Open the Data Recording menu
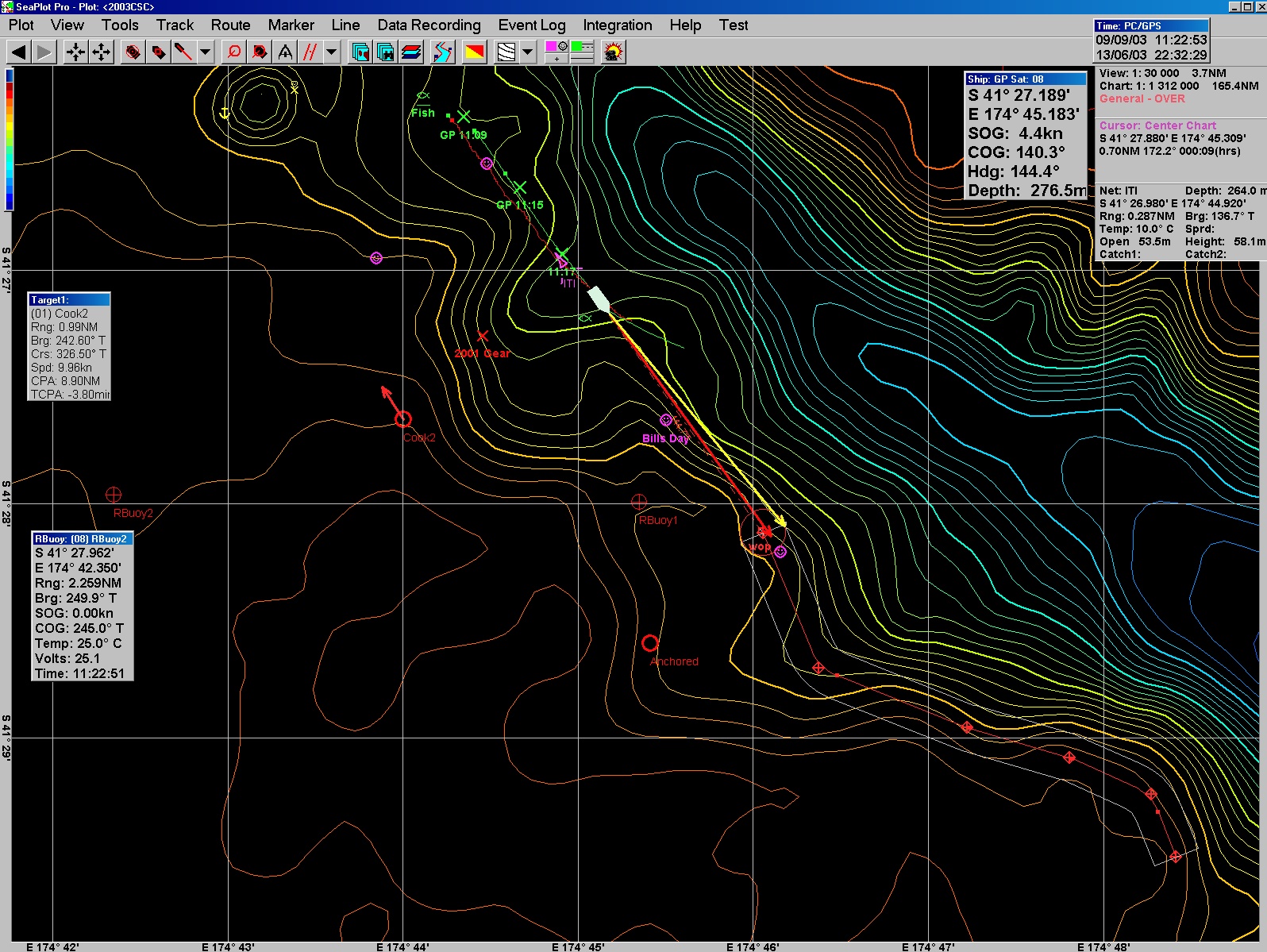This screenshot has width=1267, height=952. [429, 25]
